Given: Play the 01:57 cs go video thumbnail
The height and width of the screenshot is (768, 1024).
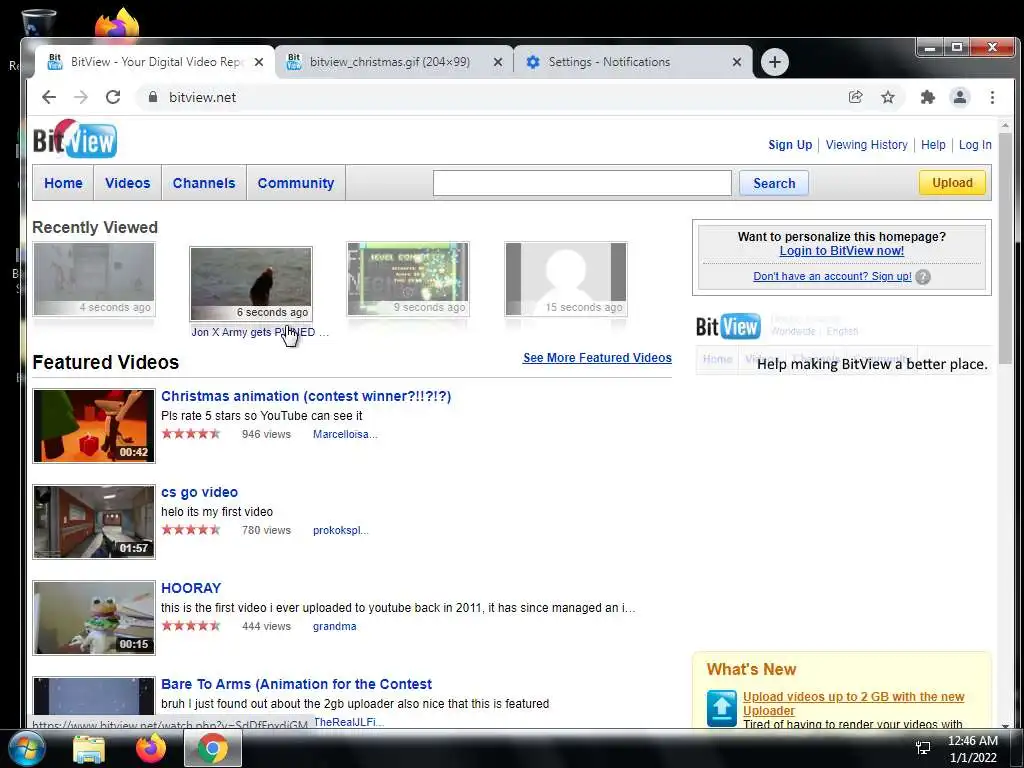Looking at the screenshot, I should 94,522.
